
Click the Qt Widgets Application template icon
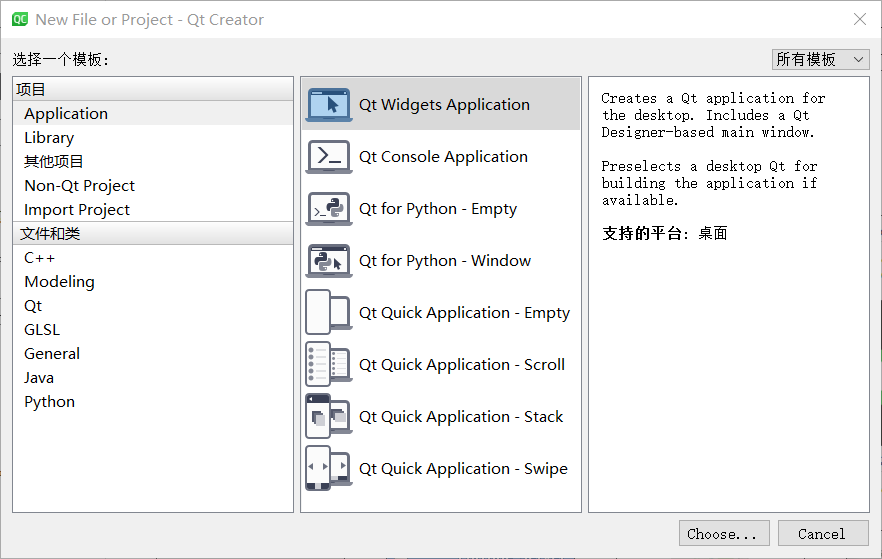328,105
